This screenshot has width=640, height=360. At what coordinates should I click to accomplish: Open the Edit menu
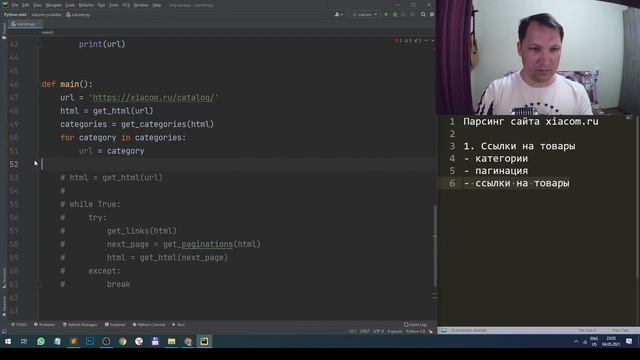pyautogui.click(x=26, y=5)
